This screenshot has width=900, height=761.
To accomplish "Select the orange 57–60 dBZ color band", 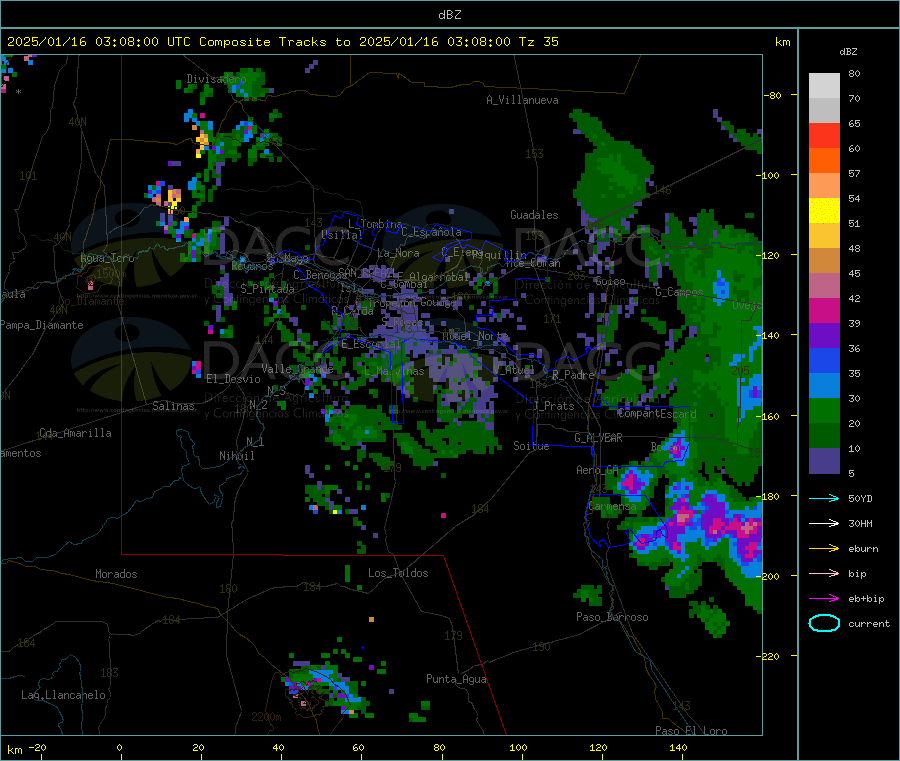I will (x=824, y=161).
